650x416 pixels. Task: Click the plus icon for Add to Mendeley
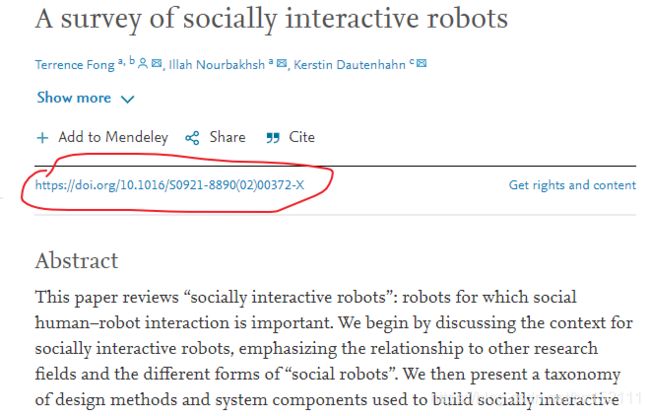[42, 138]
